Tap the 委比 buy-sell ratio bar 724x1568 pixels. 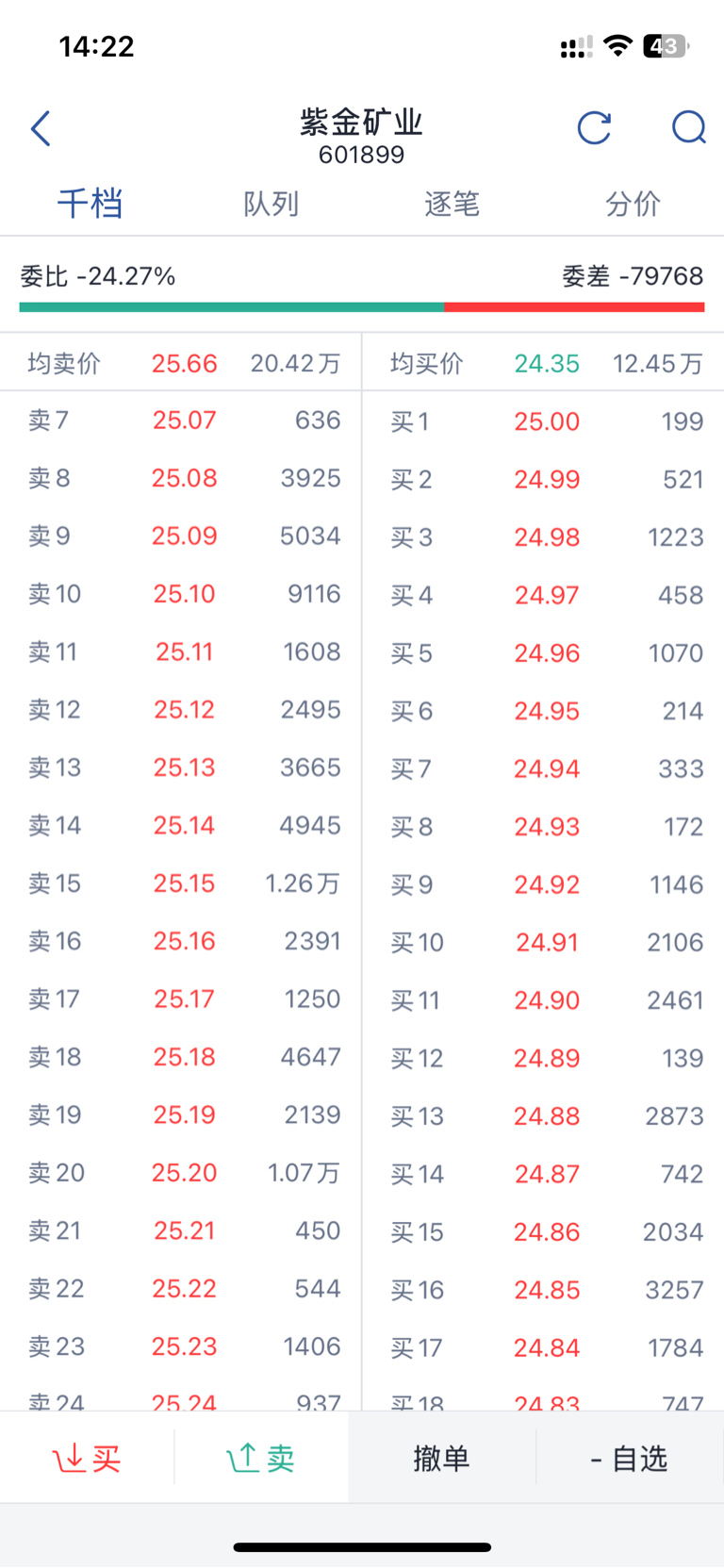362,306
